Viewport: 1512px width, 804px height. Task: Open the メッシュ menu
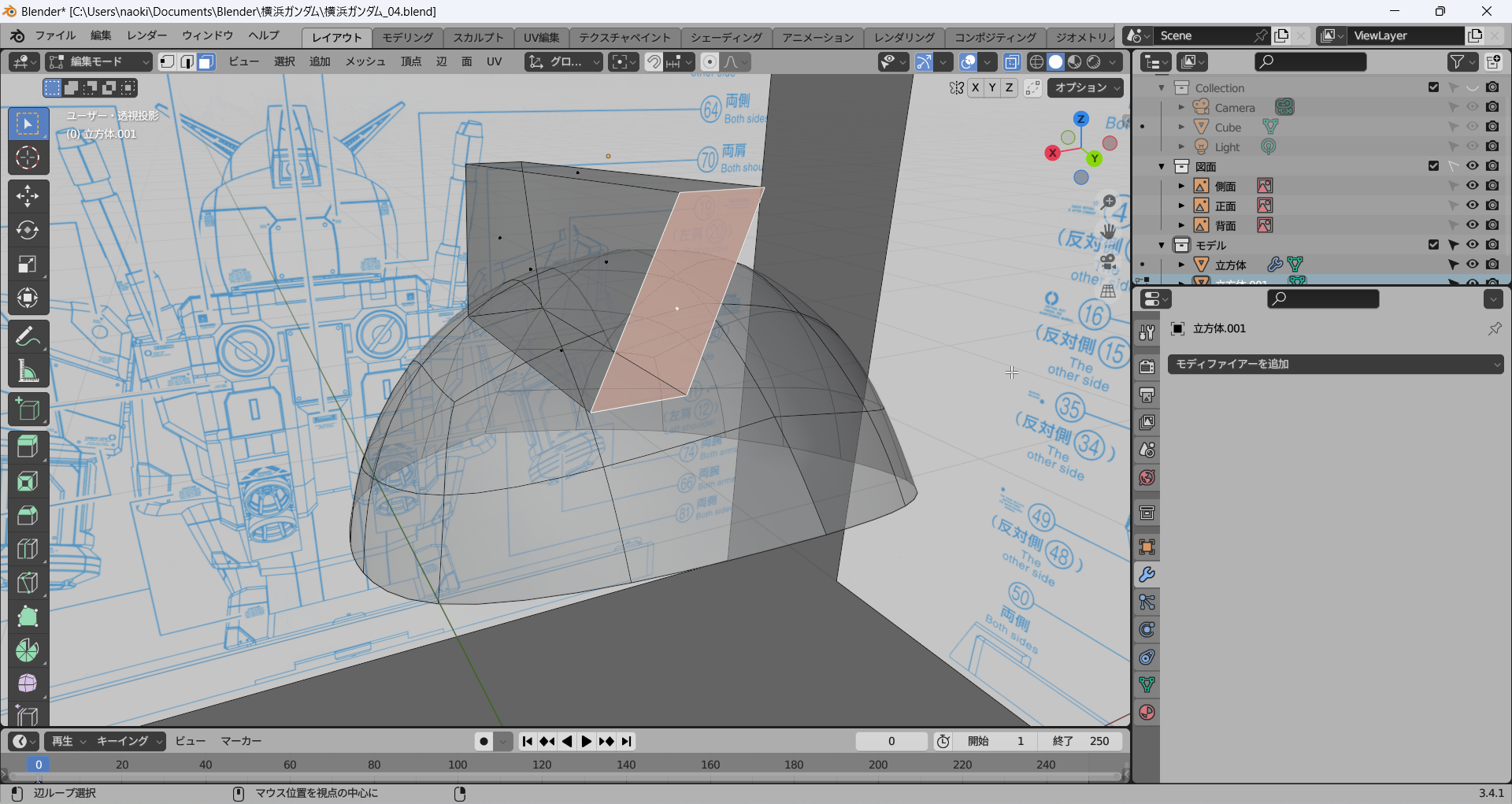(365, 62)
